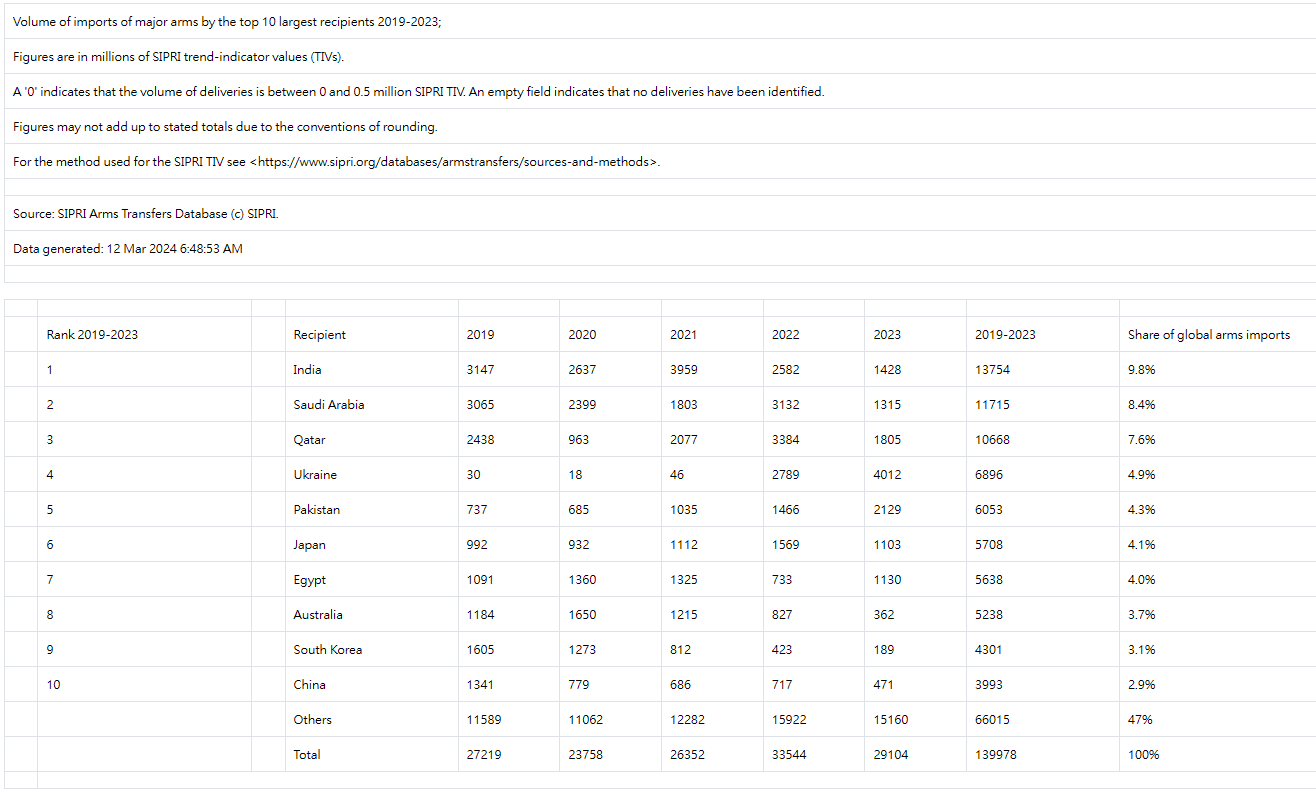Click the Rank 2019-2023 header cell
This screenshot has width=1316, height=797.
92,335
